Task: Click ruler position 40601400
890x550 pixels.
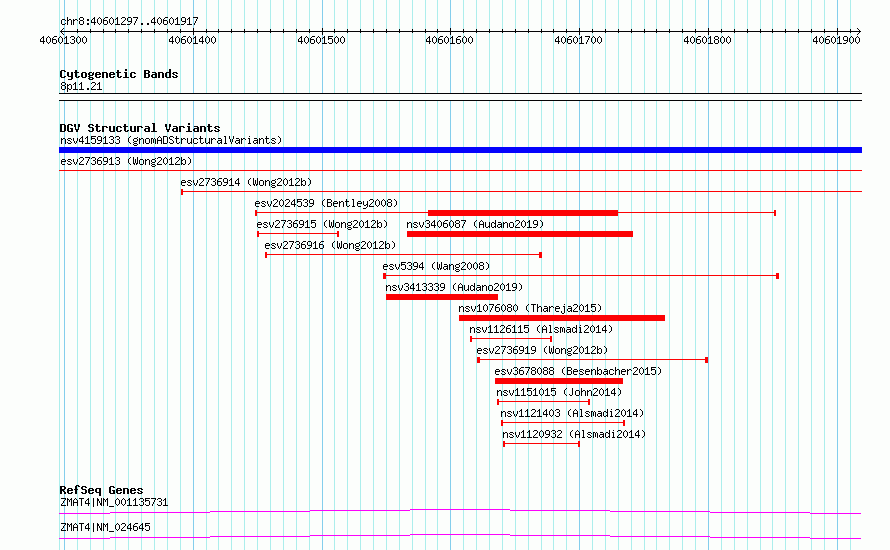Action: [x=192, y=40]
